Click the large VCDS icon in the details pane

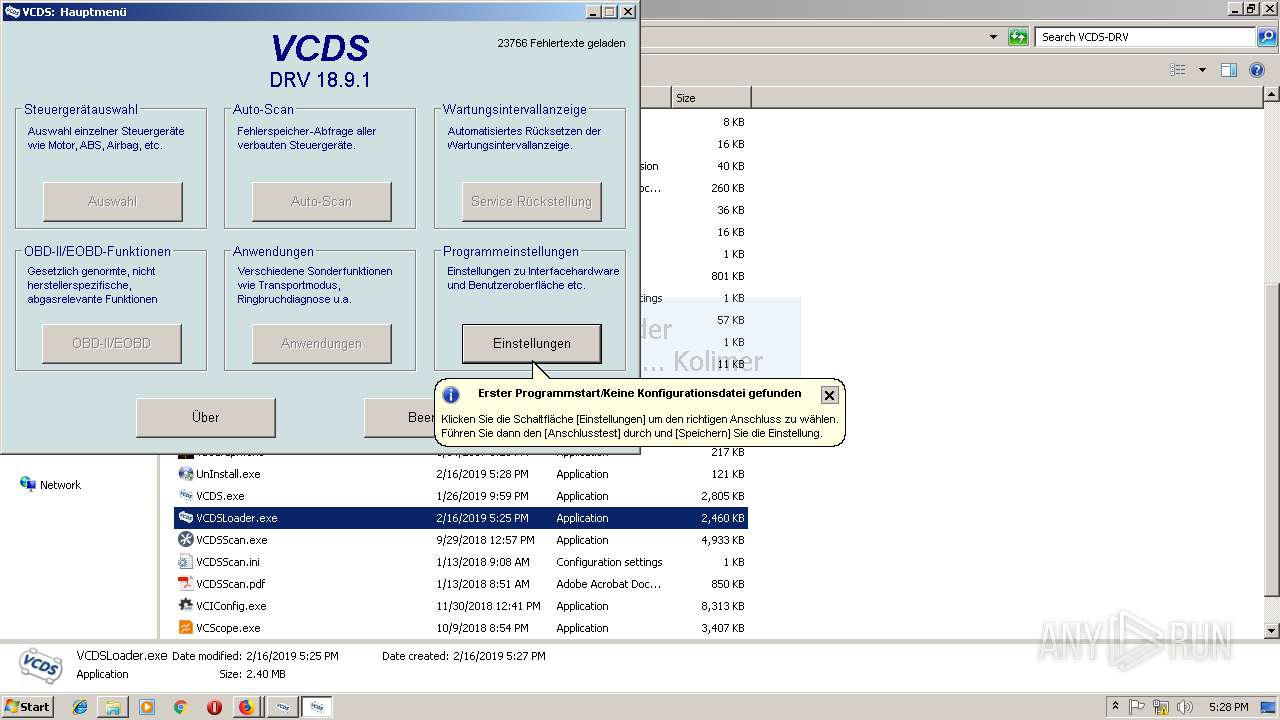[41, 664]
